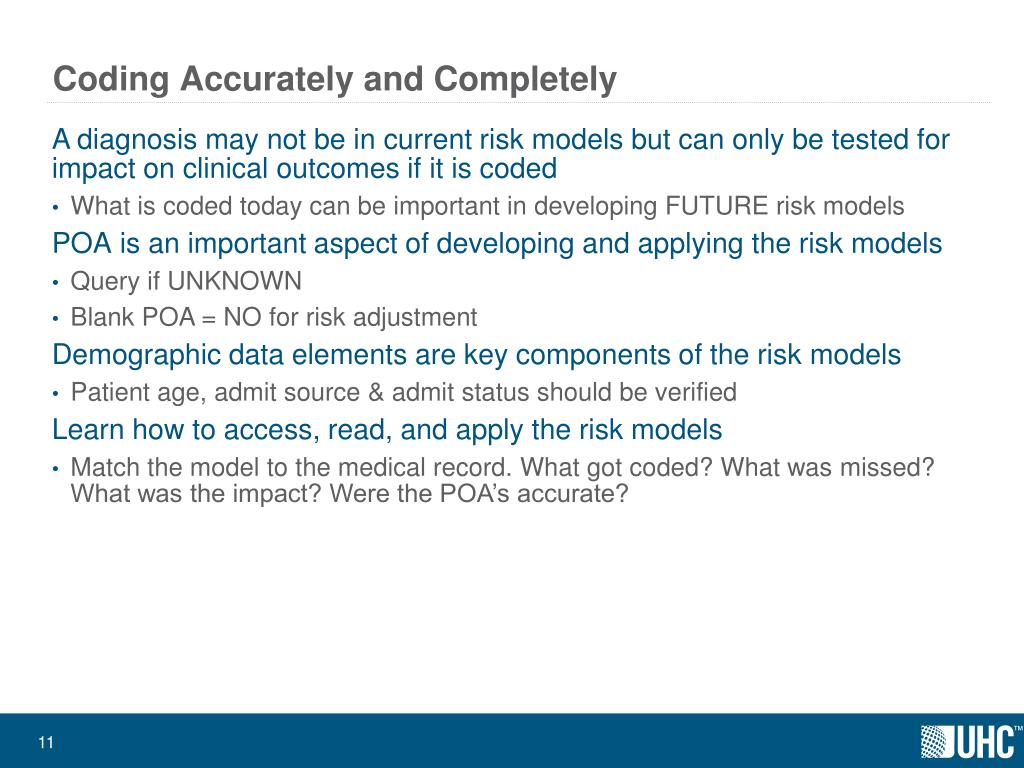Click the bullet 'What is coded today'
Screen dimensions: 1024x768
tap(487, 207)
